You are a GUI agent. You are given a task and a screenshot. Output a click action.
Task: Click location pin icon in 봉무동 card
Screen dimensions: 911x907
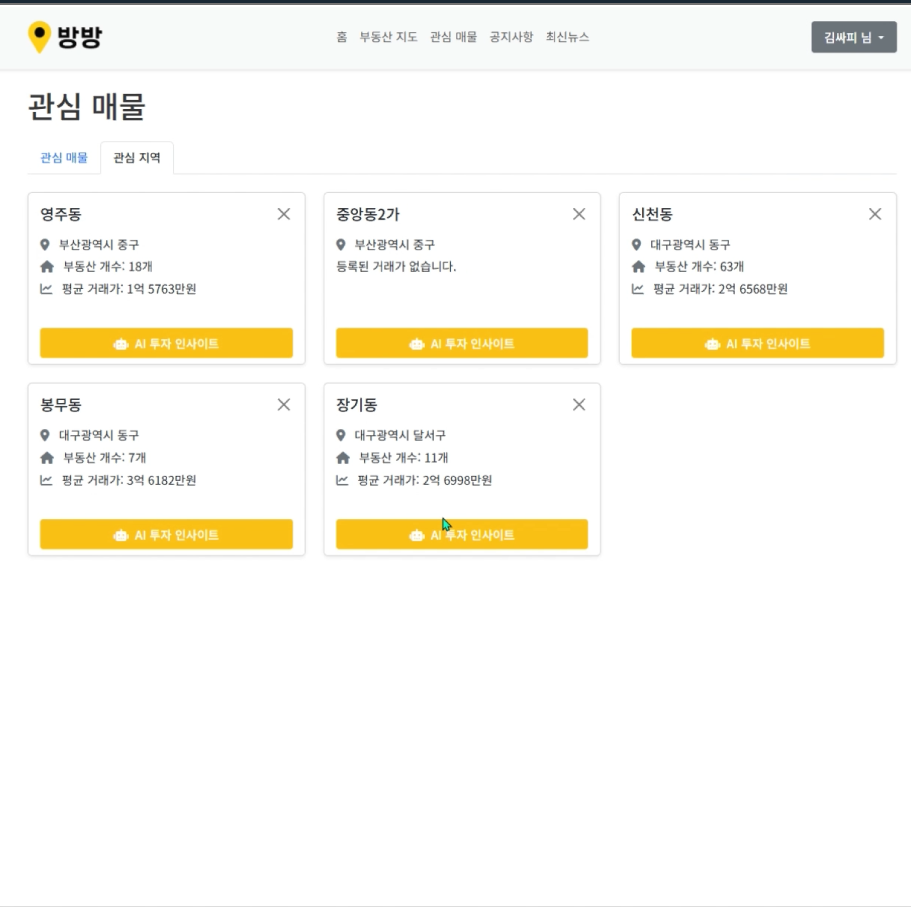[x=45, y=435]
